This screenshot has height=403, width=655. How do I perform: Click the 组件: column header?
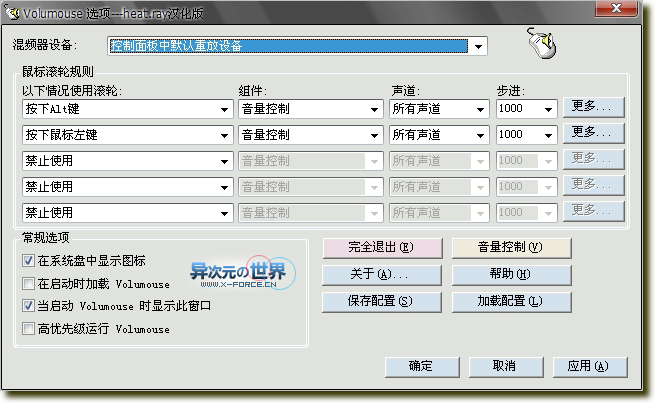pos(253,90)
